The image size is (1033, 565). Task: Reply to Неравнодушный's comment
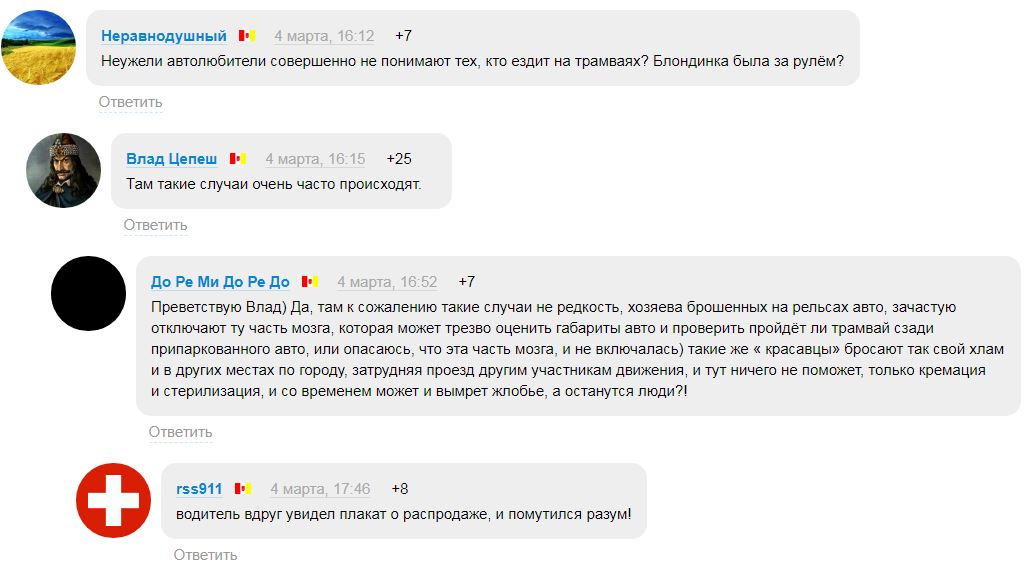coord(130,102)
